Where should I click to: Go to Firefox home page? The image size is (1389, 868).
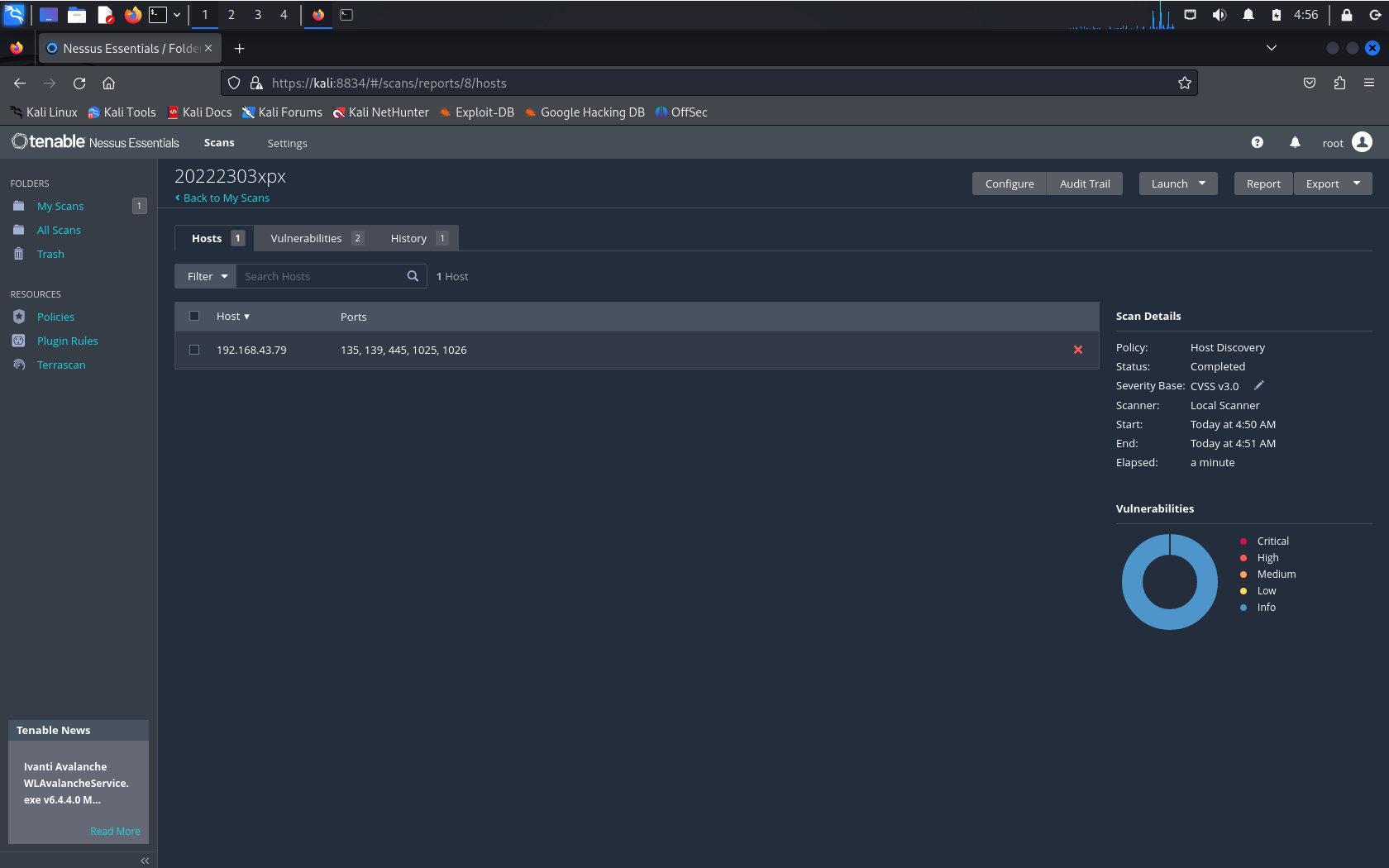108,83
